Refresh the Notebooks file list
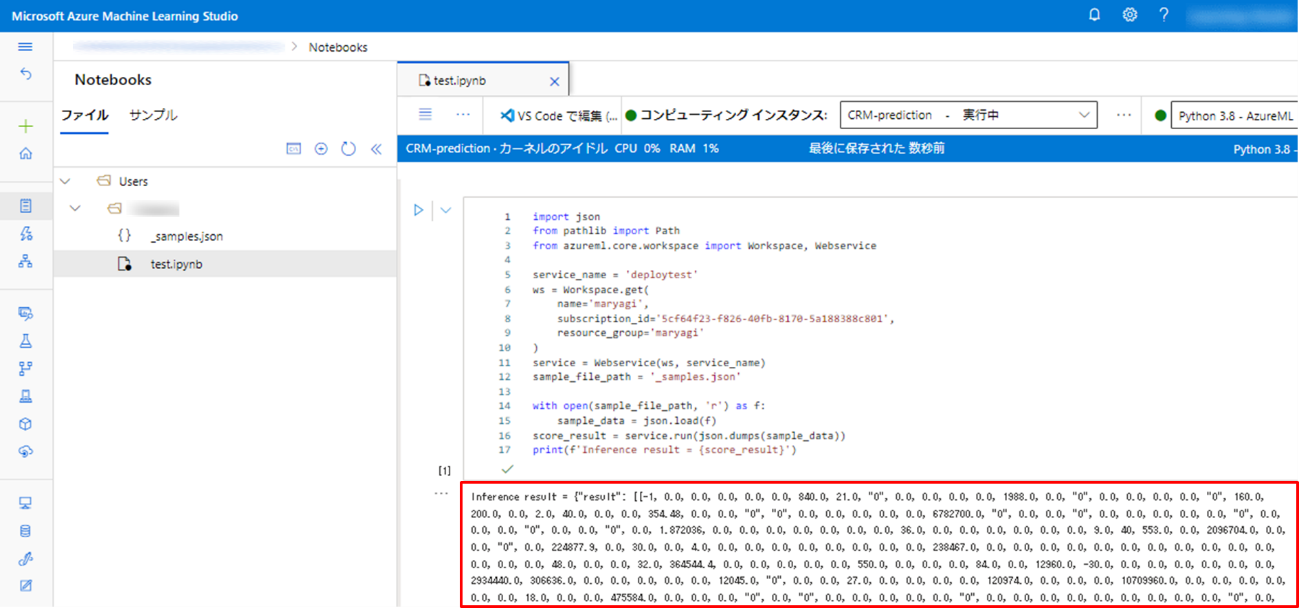The image size is (1299, 608). [348, 149]
